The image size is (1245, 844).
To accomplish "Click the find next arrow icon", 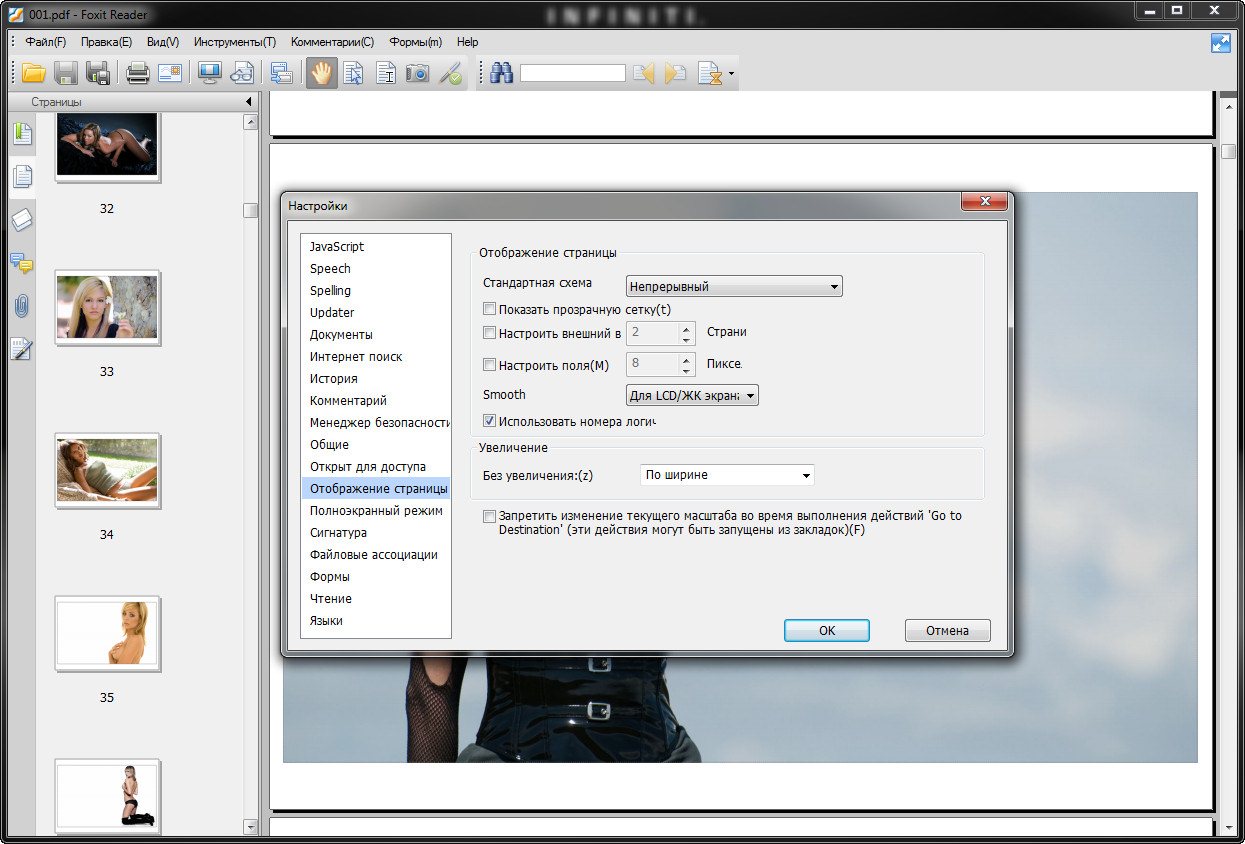I will (x=676, y=73).
